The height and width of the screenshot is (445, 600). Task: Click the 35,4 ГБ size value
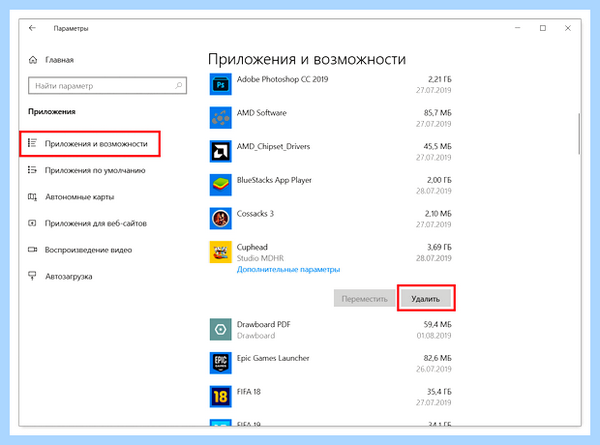pyautogui.click(x=439, y=392)
